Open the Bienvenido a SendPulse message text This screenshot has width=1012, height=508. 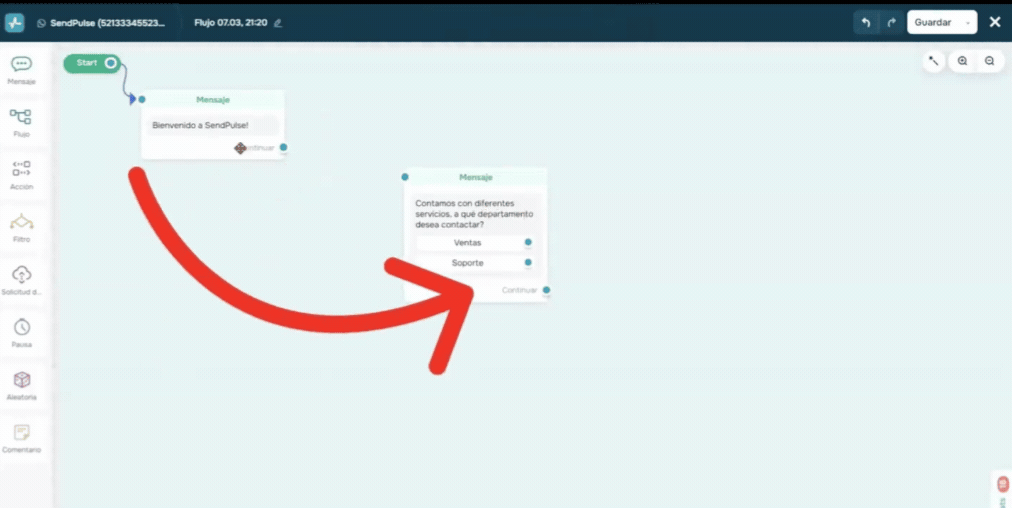coord(200,125)
